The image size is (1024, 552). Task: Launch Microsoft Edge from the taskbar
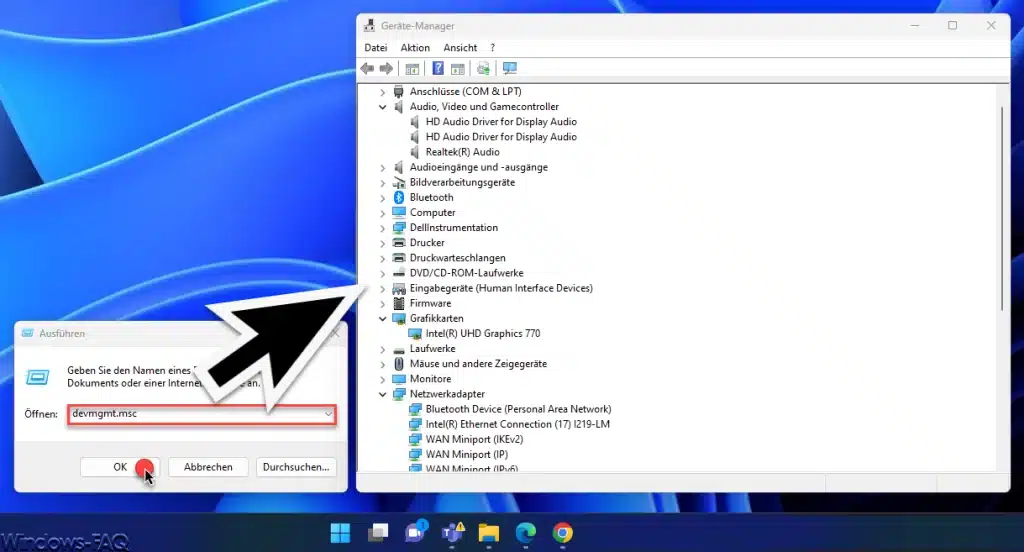(x=526, y=532)
